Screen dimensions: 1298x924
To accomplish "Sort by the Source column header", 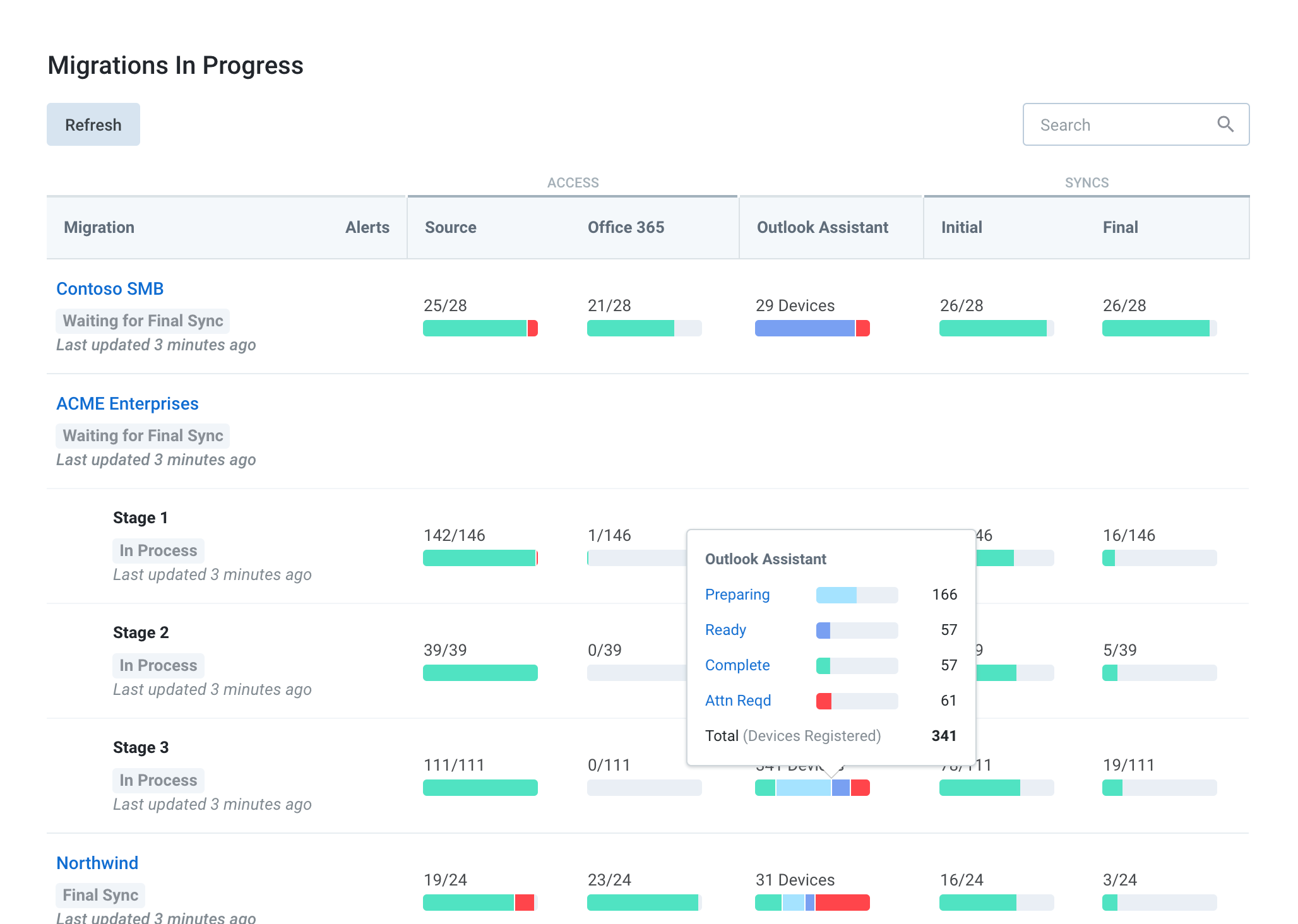I will point(451,227).
